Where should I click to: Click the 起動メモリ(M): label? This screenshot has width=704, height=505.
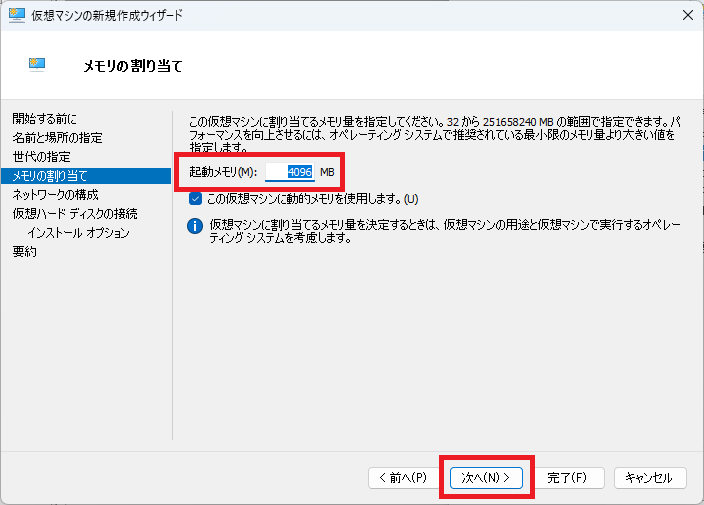coord(223,172)
